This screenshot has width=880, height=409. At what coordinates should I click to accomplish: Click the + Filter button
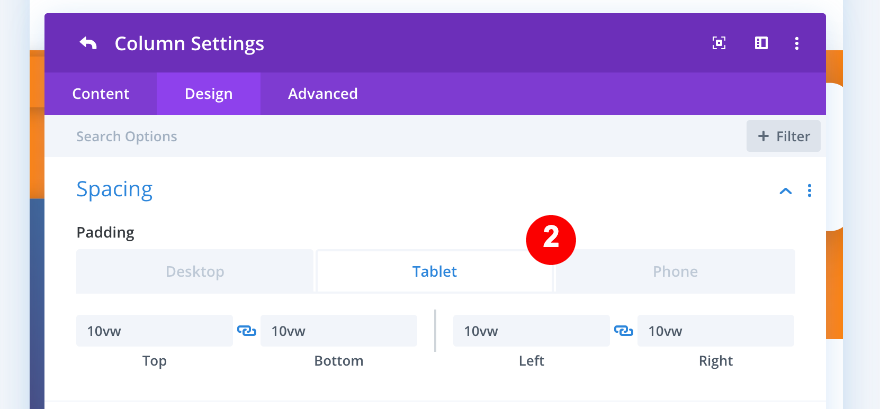click(x=783, y=136)
